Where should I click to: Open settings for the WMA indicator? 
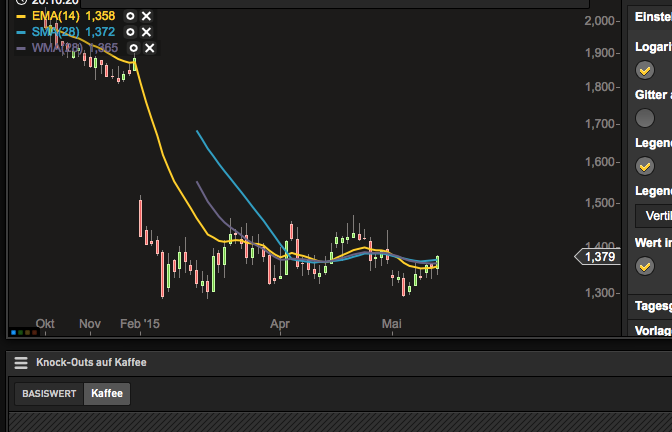pyautogui.click(x=133, y=48)
